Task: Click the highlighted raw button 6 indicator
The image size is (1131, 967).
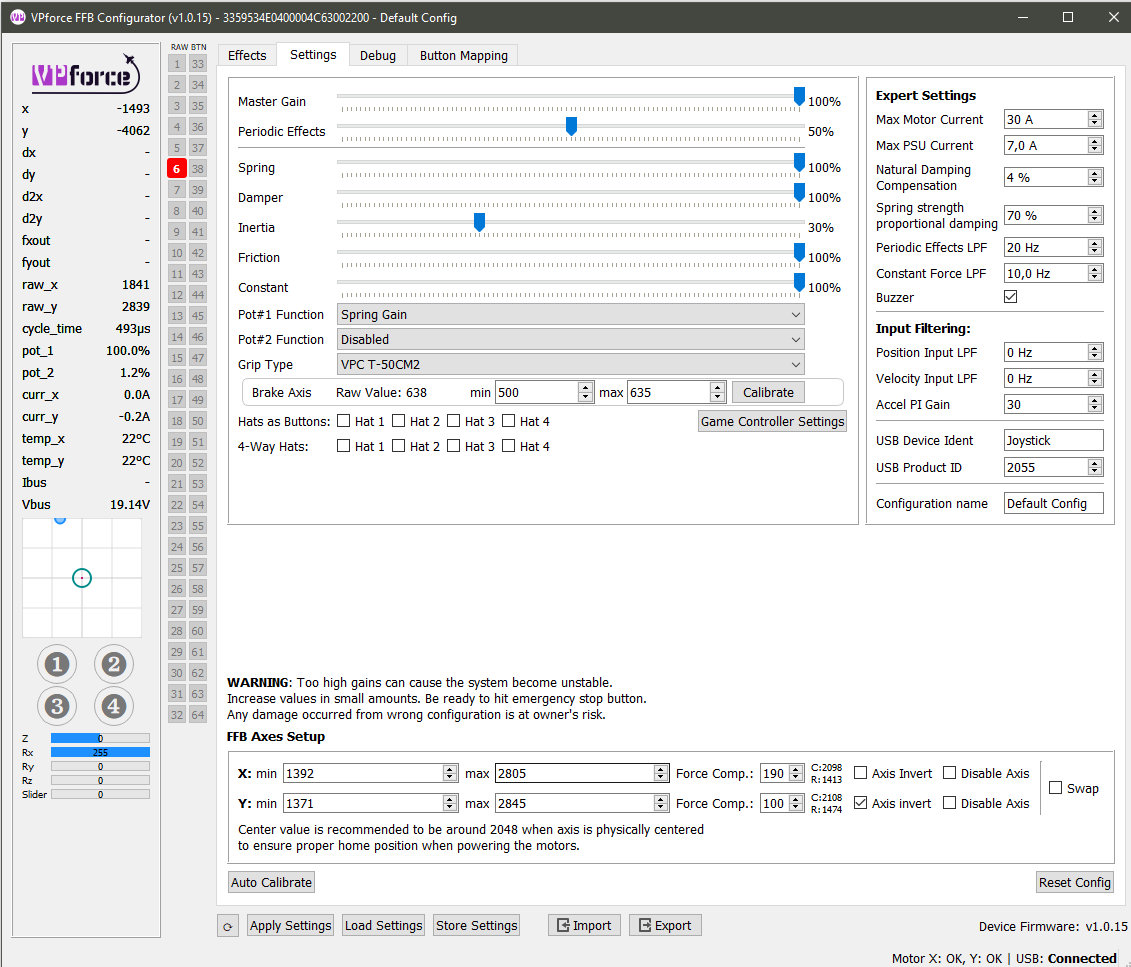Action: (176, 168)
